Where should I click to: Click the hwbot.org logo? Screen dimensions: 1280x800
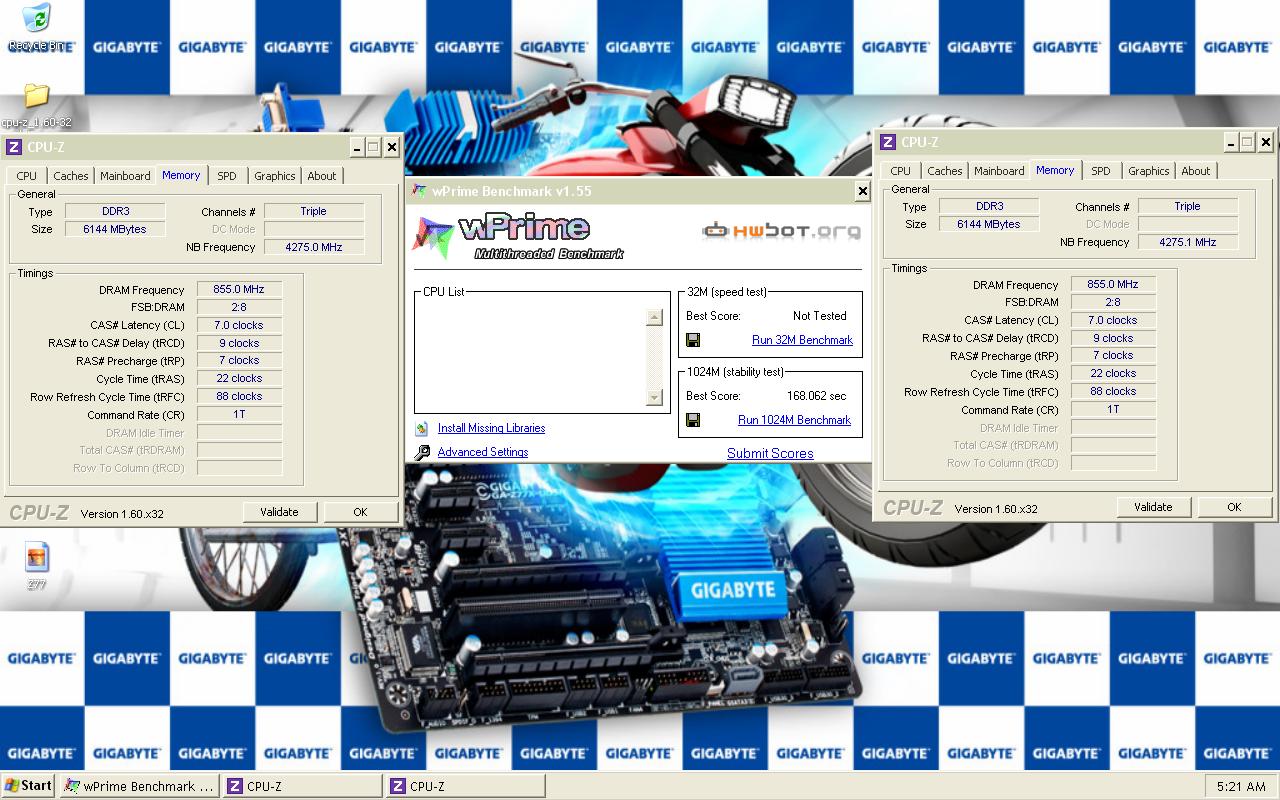[781, 231]
